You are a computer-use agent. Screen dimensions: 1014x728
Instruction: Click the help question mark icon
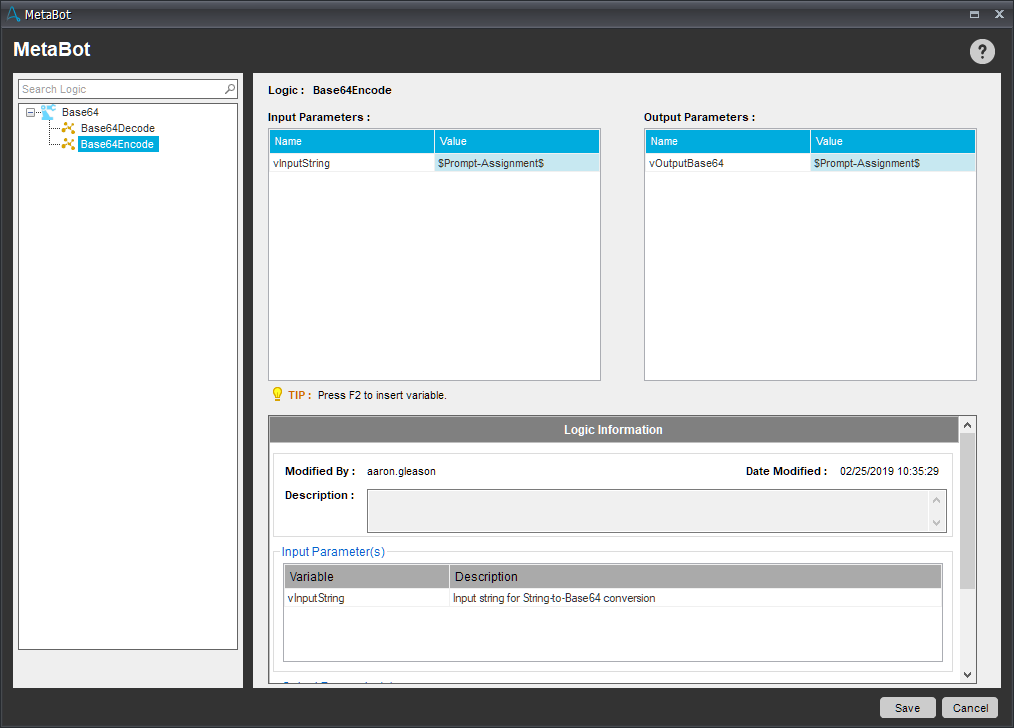click(x=982, y=52)
